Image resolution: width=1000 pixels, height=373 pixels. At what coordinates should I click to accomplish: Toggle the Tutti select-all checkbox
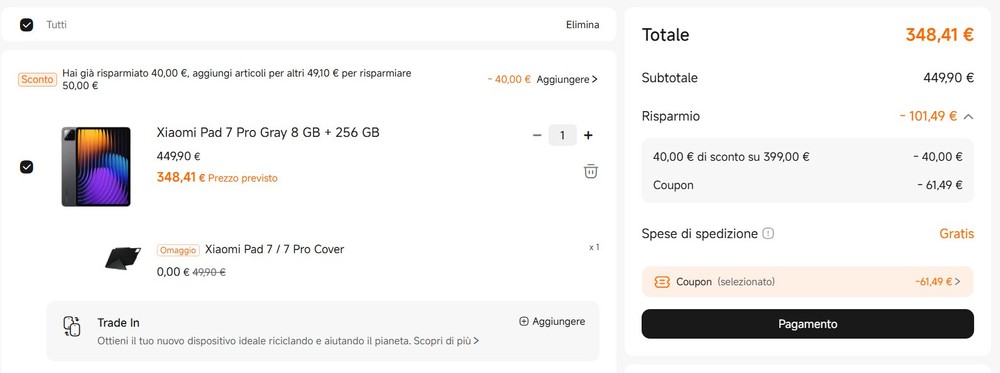pos(26,25)
